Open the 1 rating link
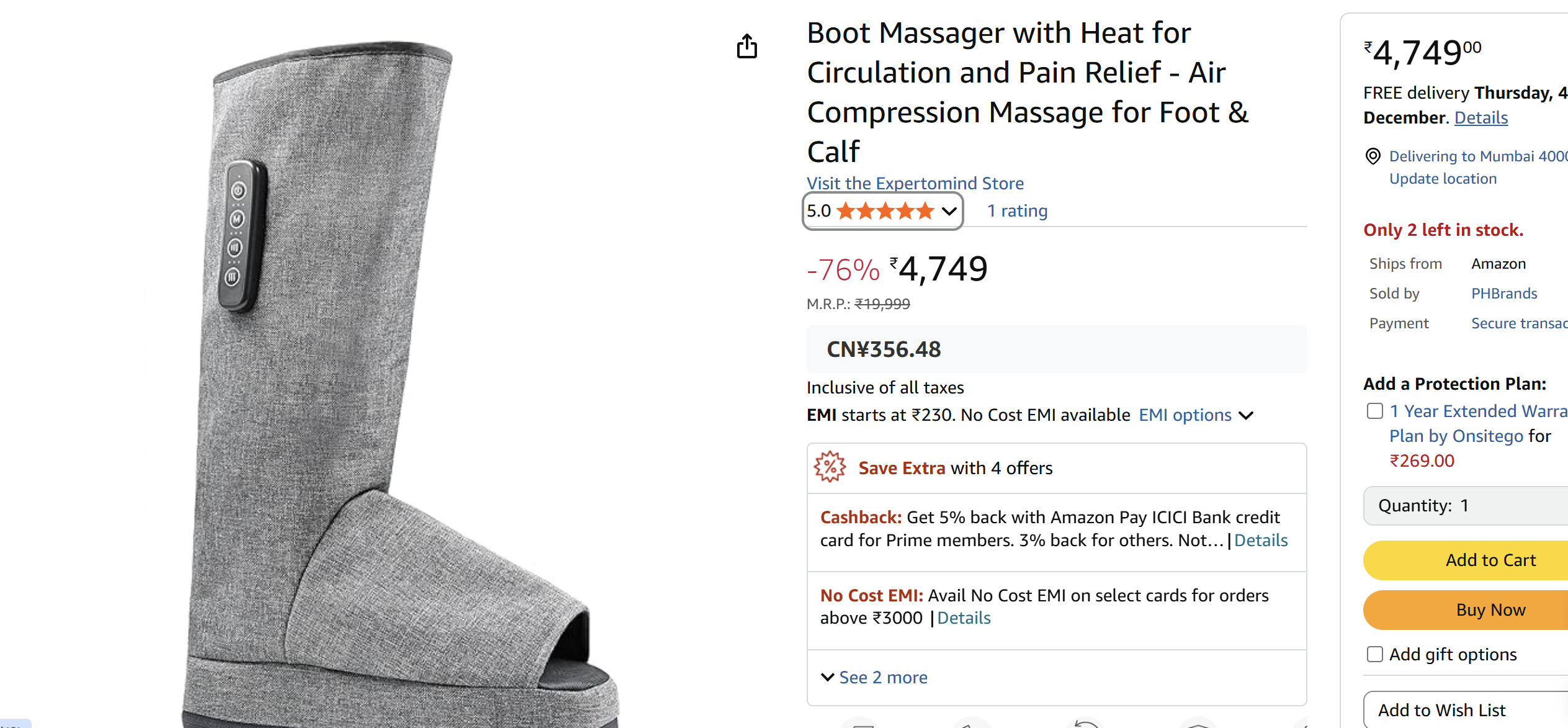1568x728 pixels. point(1016,210)
